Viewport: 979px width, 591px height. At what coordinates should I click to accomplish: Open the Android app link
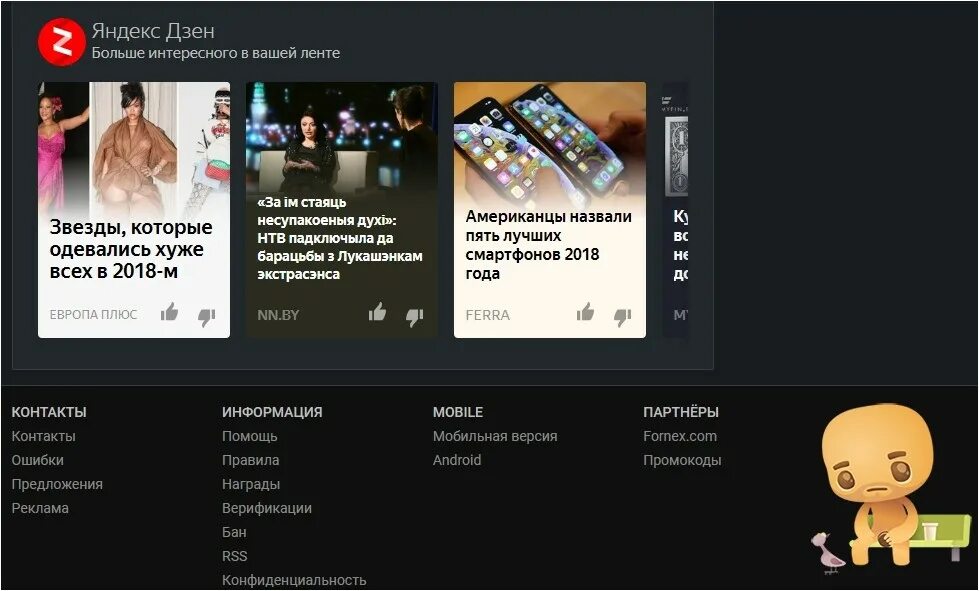pos(457,460)
